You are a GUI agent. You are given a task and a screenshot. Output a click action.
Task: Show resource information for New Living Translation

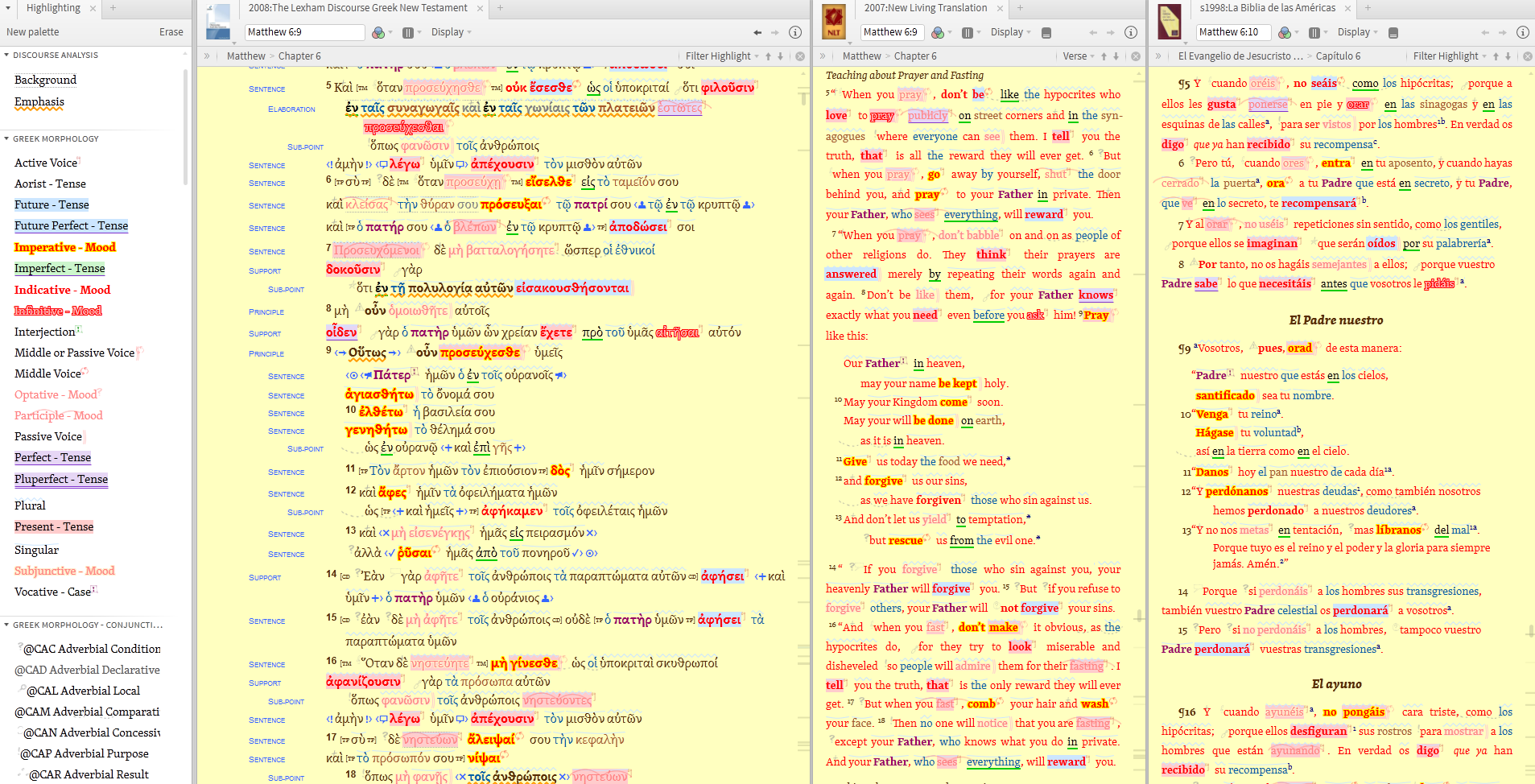1131,32
